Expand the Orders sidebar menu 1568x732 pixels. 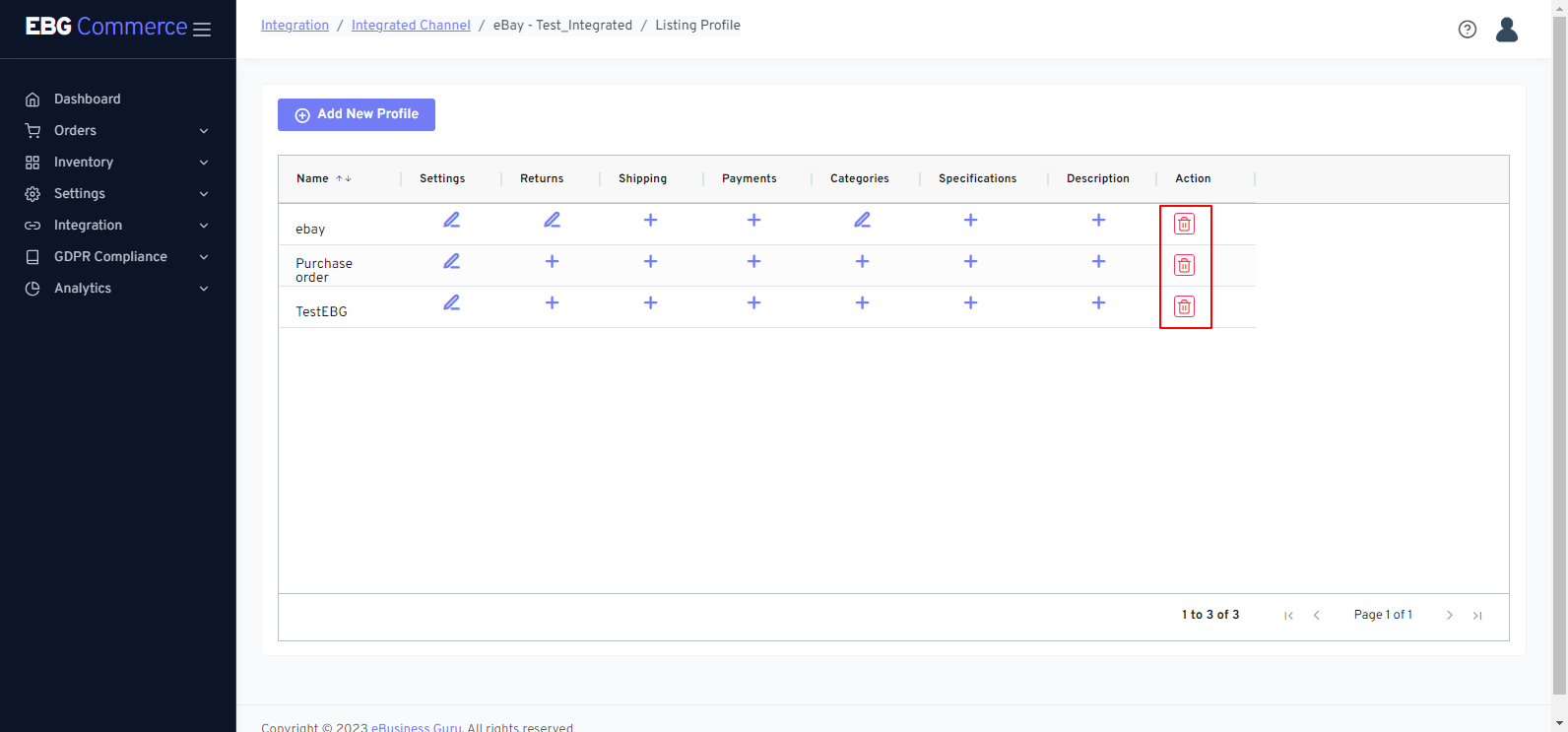(116, 130)
